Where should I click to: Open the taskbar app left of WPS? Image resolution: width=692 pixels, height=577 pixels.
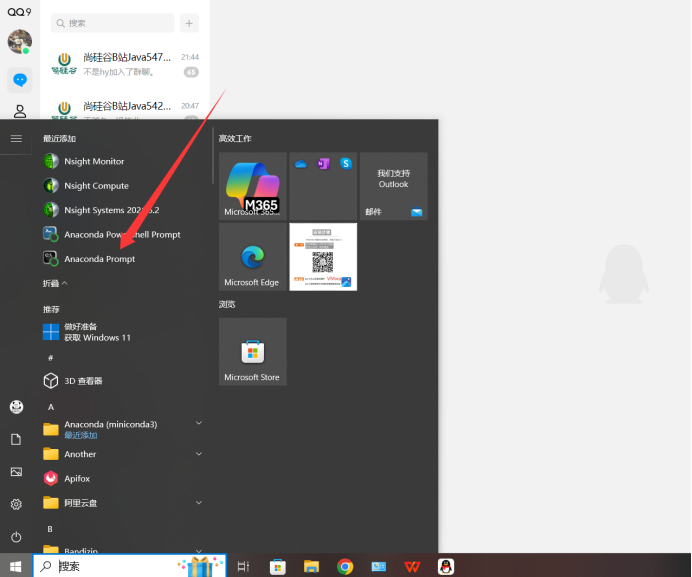pyautogui.click(x=379, y=566)
